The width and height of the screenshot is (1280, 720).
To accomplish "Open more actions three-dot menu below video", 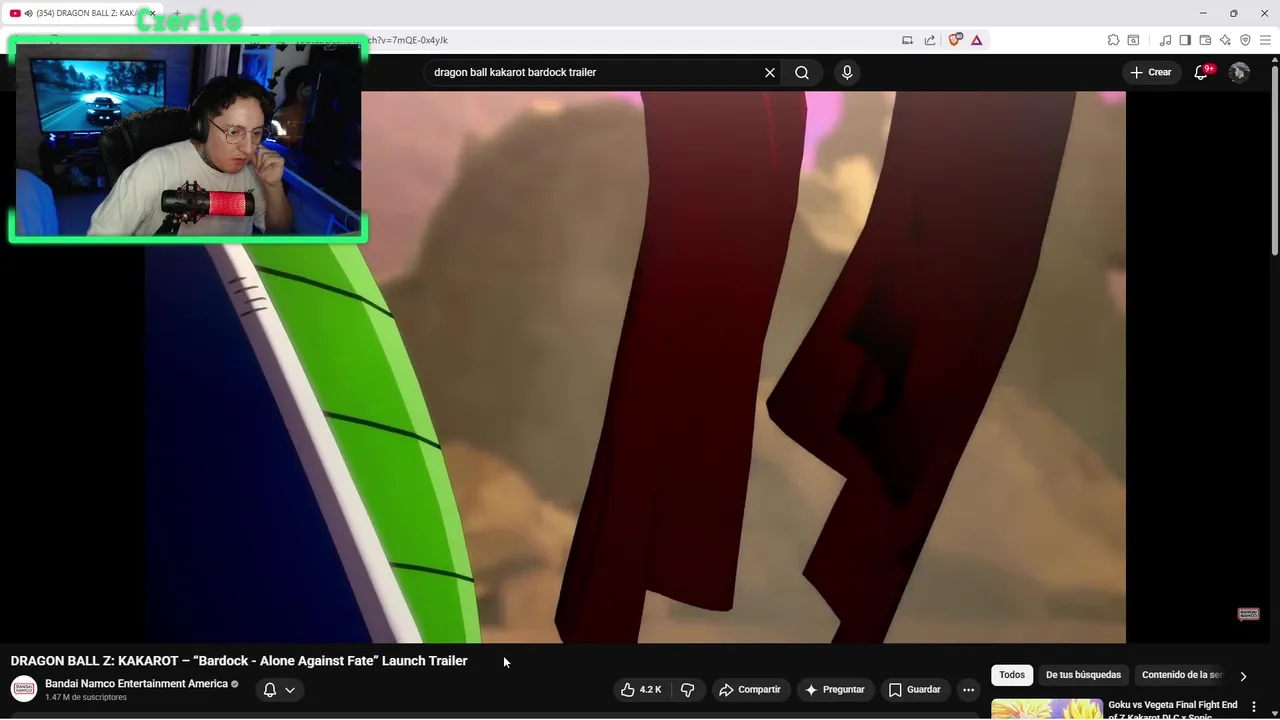I will (968, 690).
